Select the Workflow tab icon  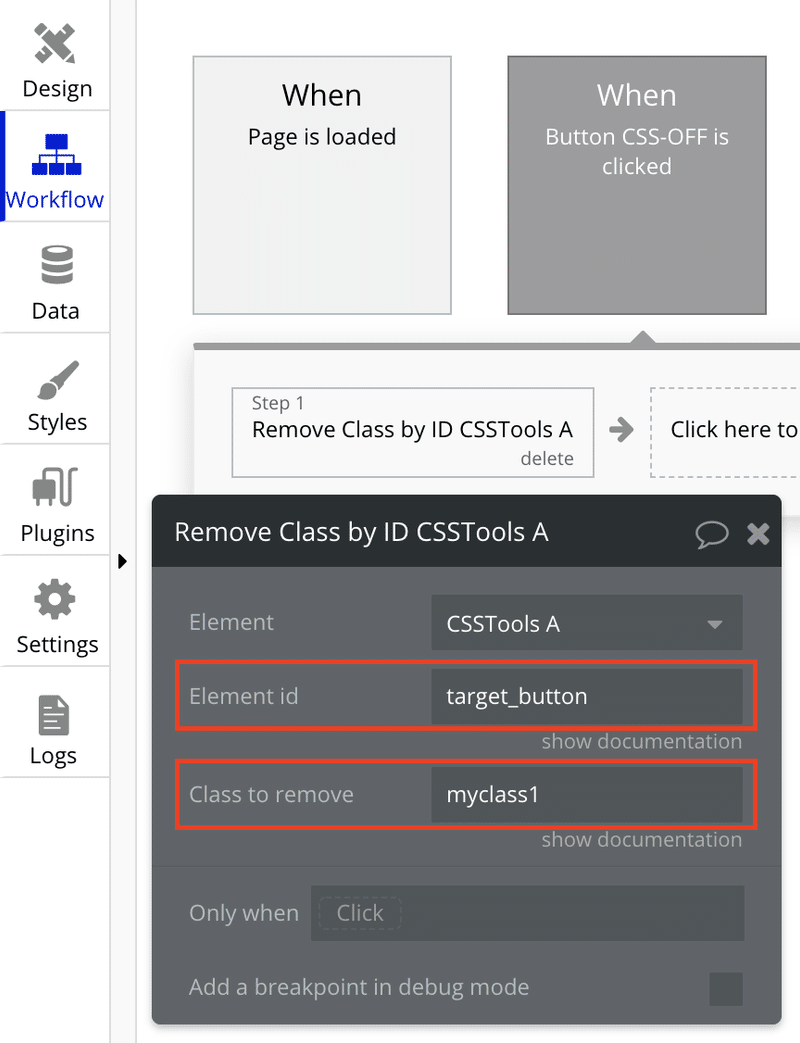click(57, 154)
